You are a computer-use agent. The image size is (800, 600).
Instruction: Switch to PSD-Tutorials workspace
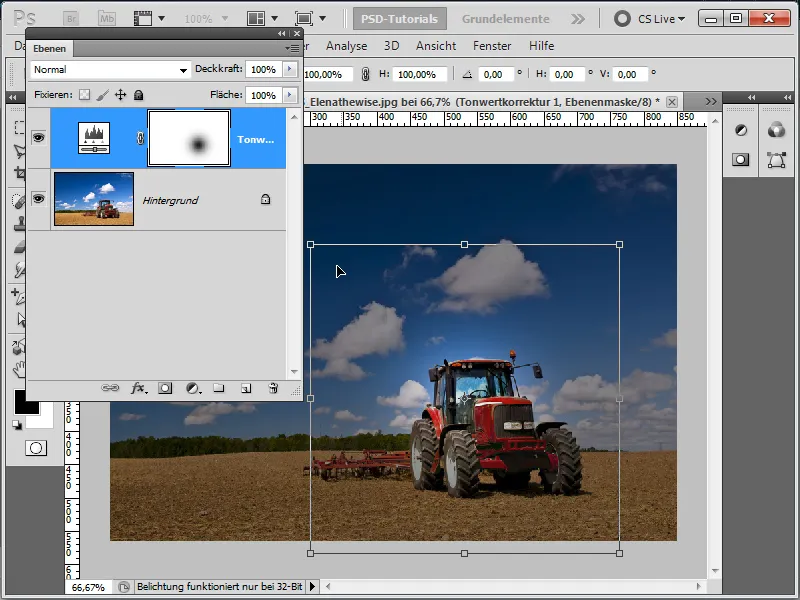[x=399, y=19]
